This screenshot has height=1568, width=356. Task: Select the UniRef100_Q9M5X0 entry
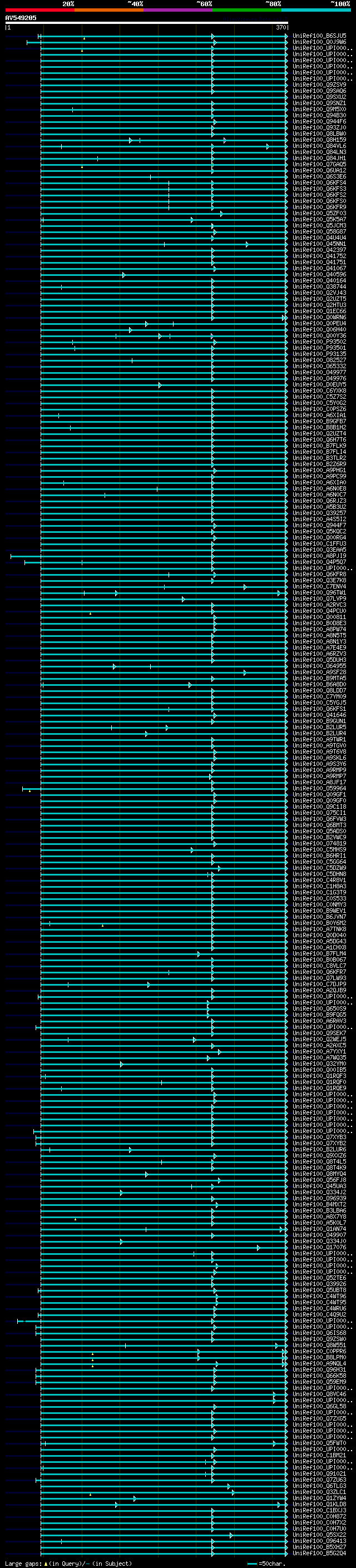tap(319, 109)
